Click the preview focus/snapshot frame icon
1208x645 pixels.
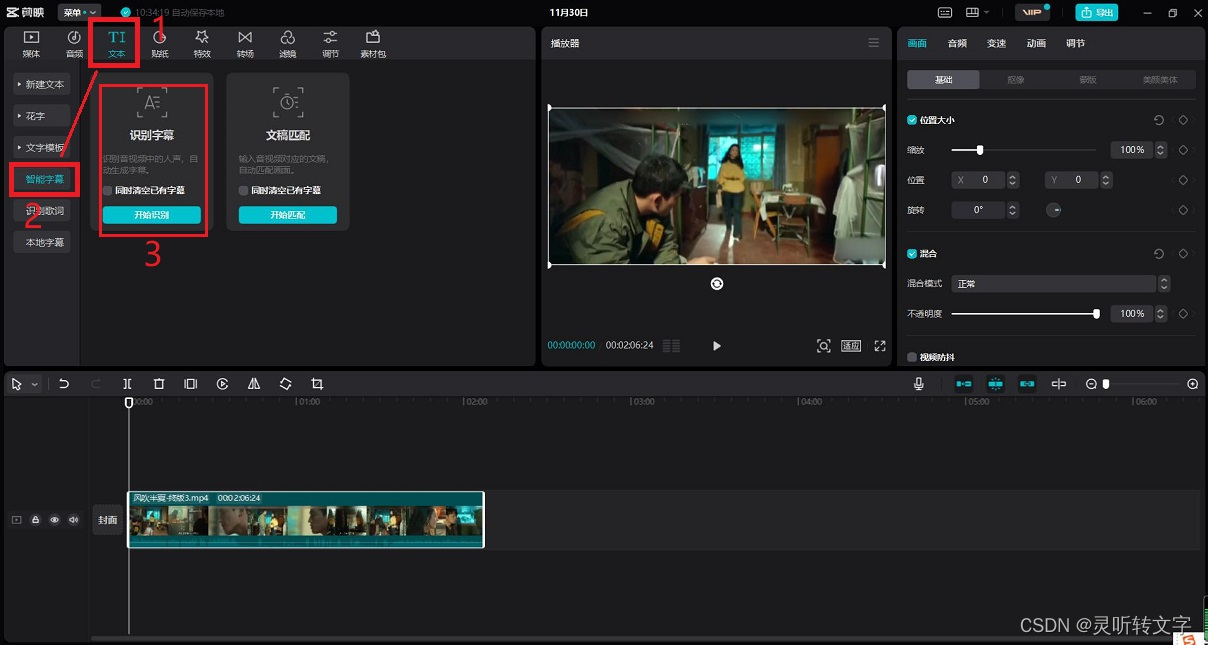coord(823,346)
